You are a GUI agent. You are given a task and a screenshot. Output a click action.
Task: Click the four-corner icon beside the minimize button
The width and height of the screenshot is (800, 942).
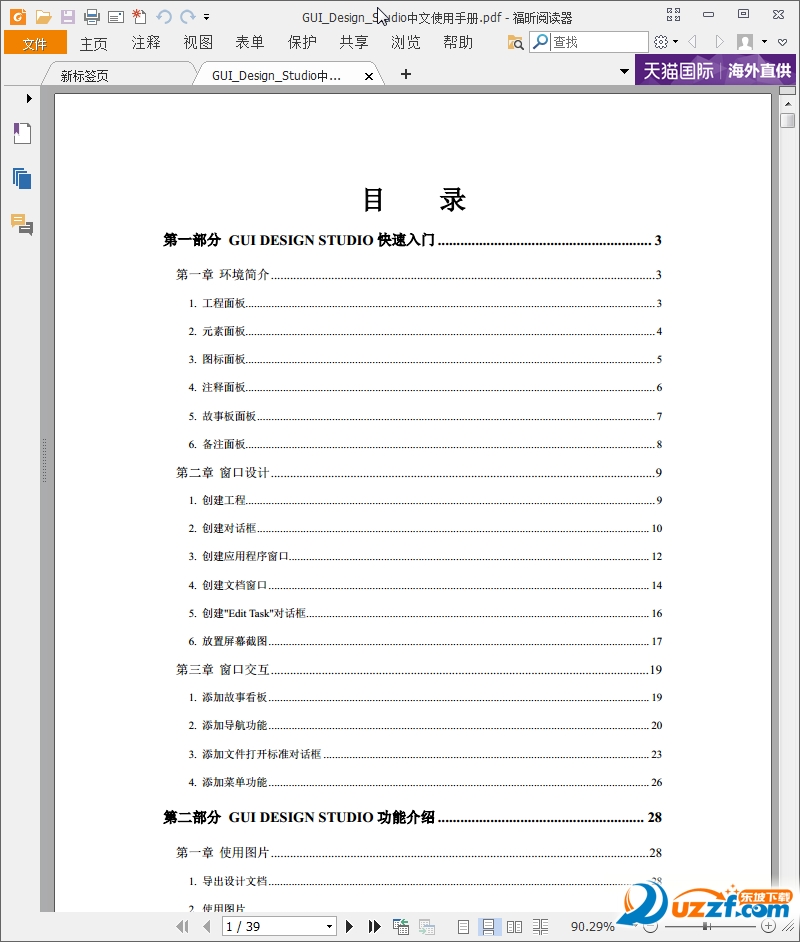pyautogui.click(x=673, y=14)
